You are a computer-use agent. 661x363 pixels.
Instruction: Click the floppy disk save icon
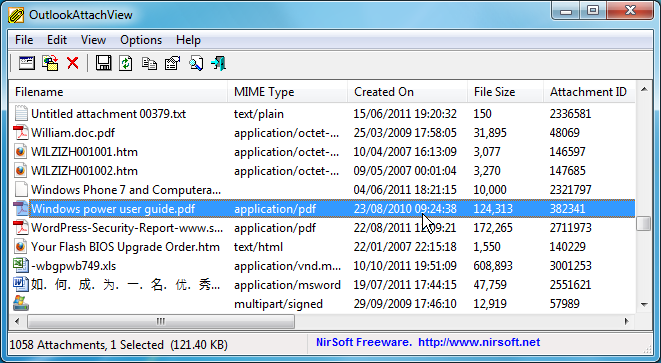[103, 63]
